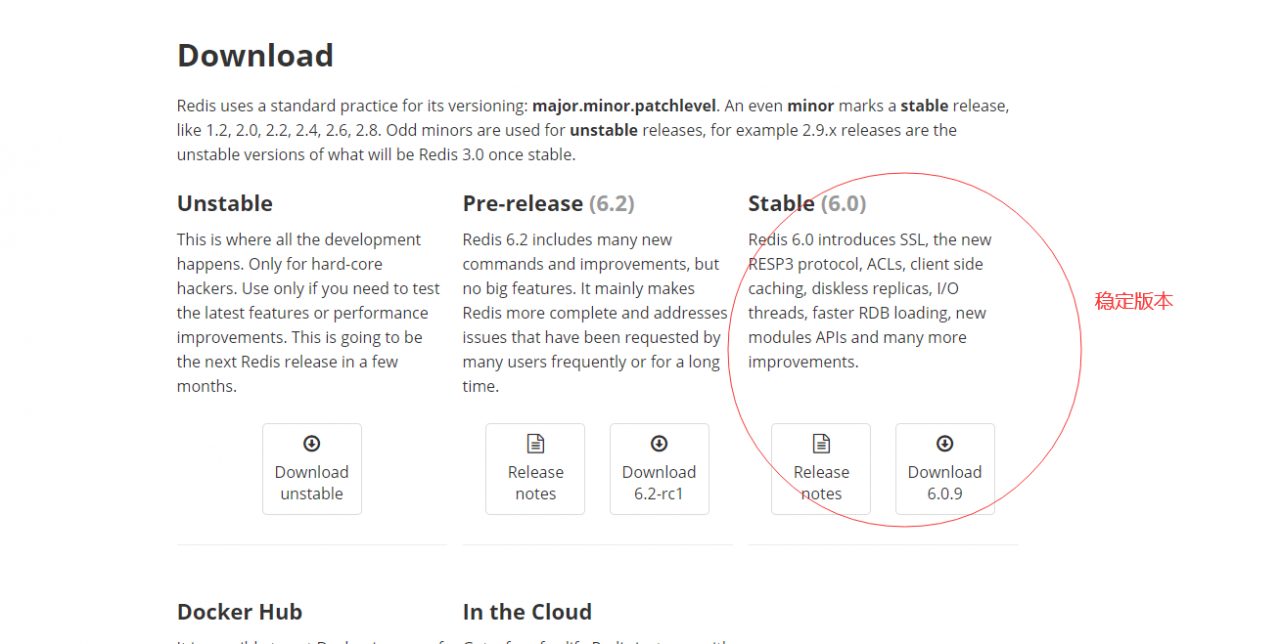
Task: Click the download arrow icon above 6.0.9
Action: coord(945,444)
